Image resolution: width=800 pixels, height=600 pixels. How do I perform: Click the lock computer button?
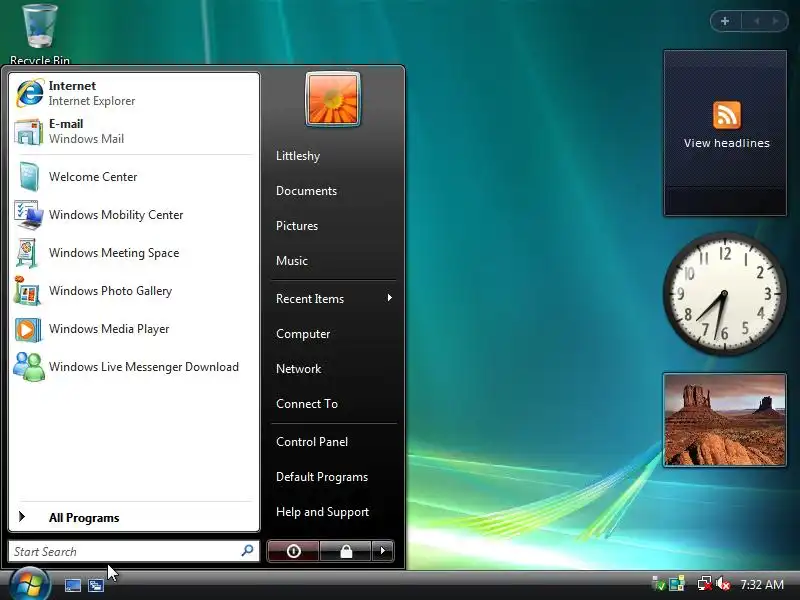[345, 551]
